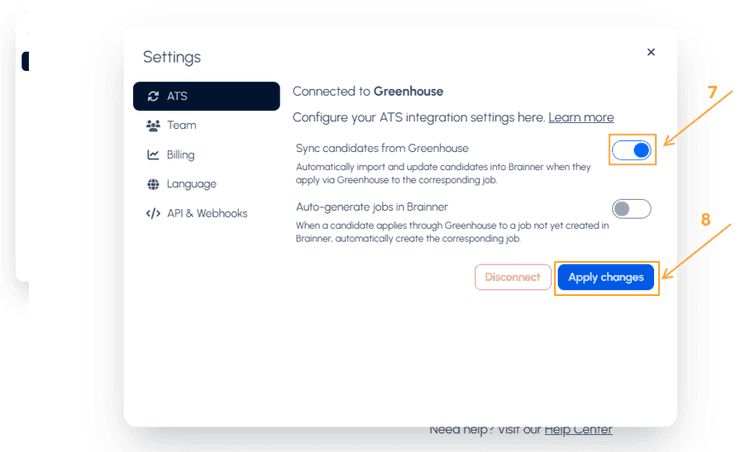Click the chart icon beside Billing

point(153,155)
